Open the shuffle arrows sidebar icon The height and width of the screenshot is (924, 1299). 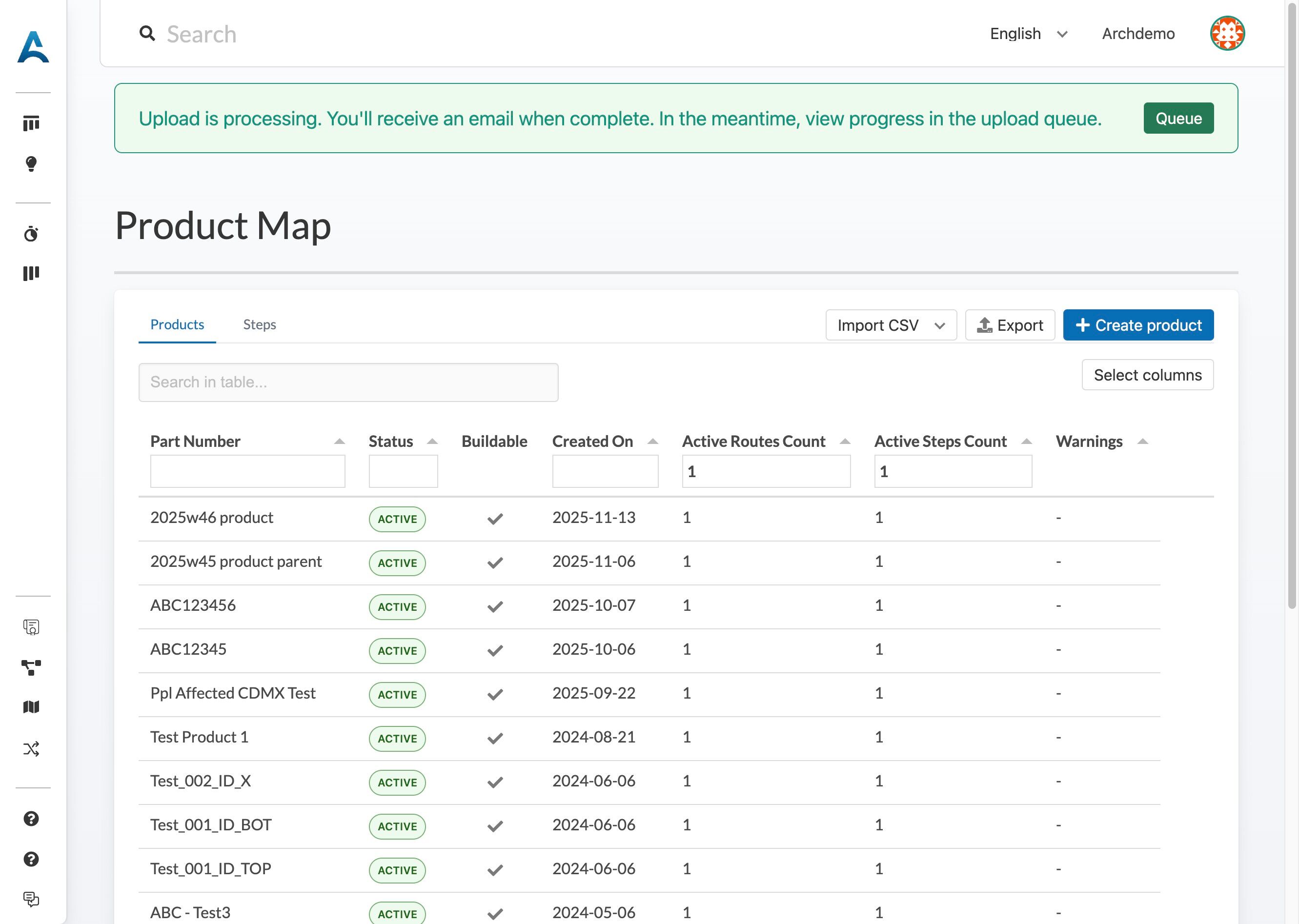coord(31,749)
